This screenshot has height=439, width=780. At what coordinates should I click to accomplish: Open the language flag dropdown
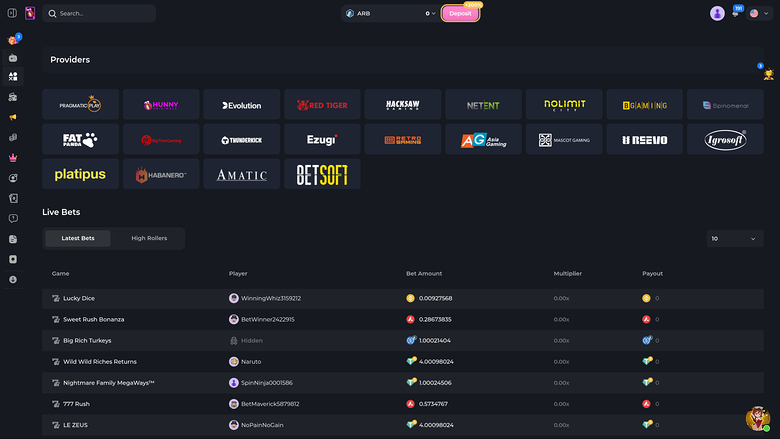(760, 13)
